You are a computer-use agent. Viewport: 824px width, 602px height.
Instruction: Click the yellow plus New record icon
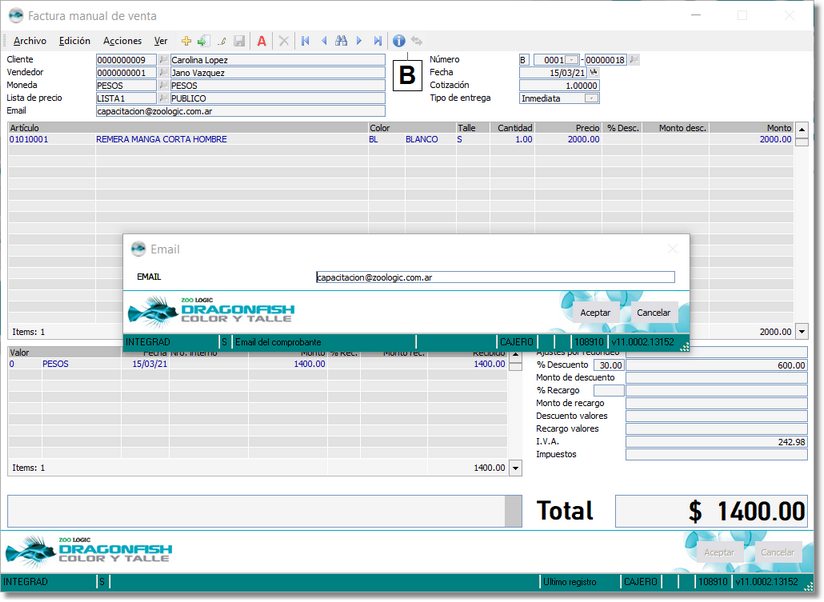coord(186,41)
